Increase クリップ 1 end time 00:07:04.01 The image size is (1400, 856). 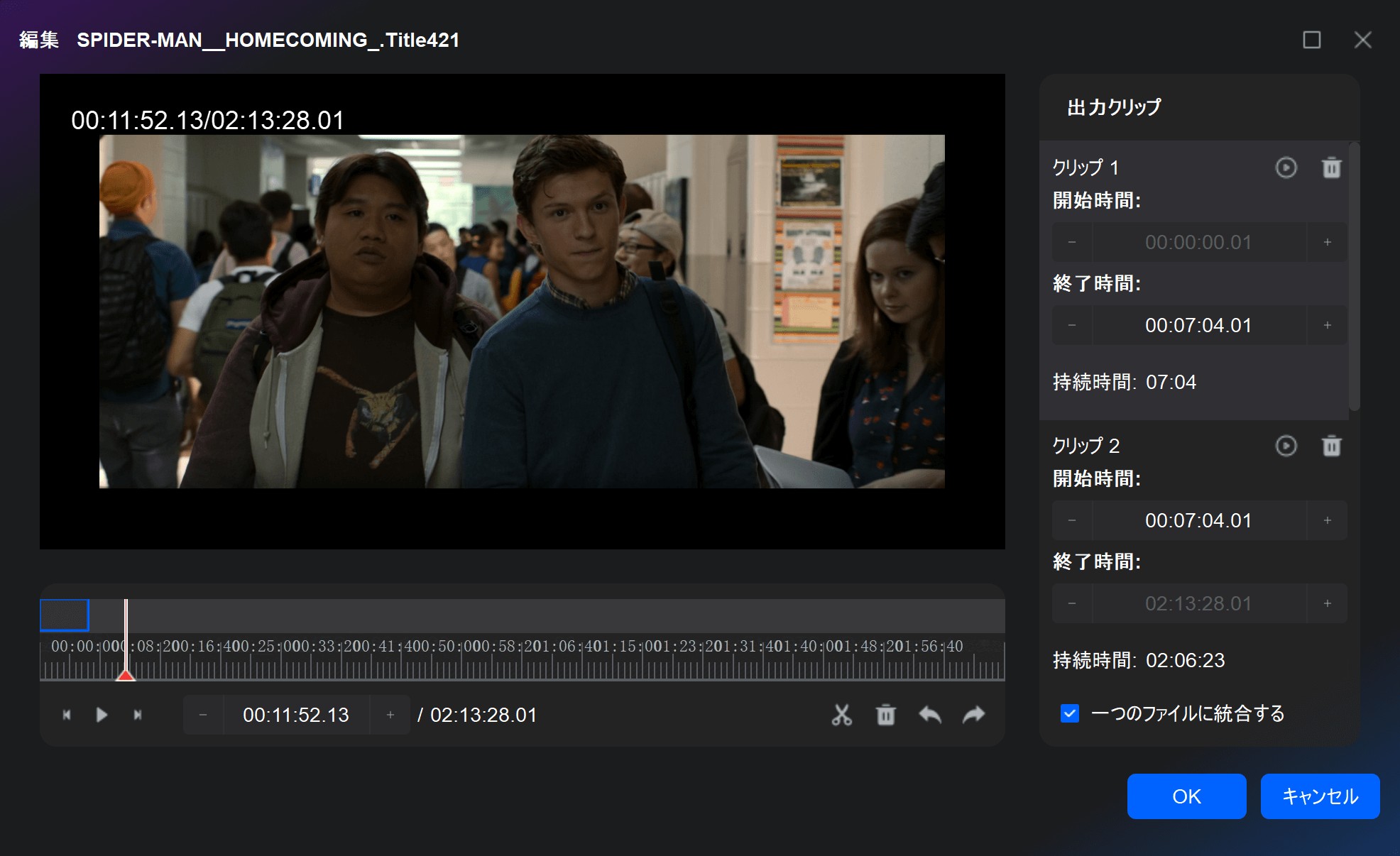[x=1328, y=325]
